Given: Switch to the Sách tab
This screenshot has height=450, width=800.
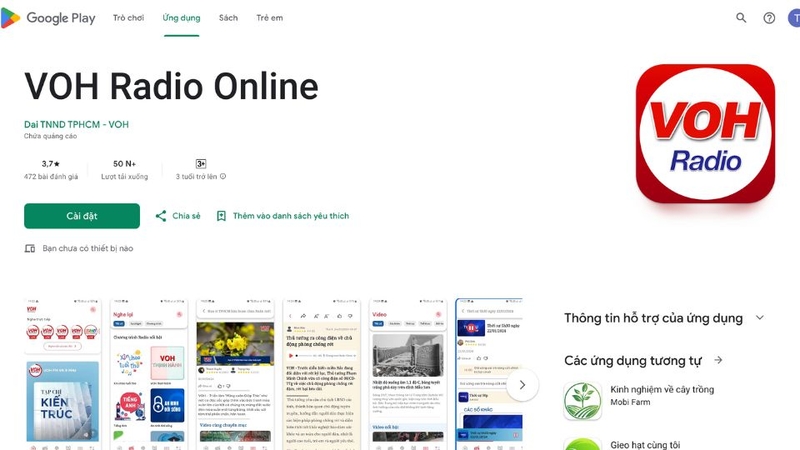Looking at the screenshot, I should [228, 18].
